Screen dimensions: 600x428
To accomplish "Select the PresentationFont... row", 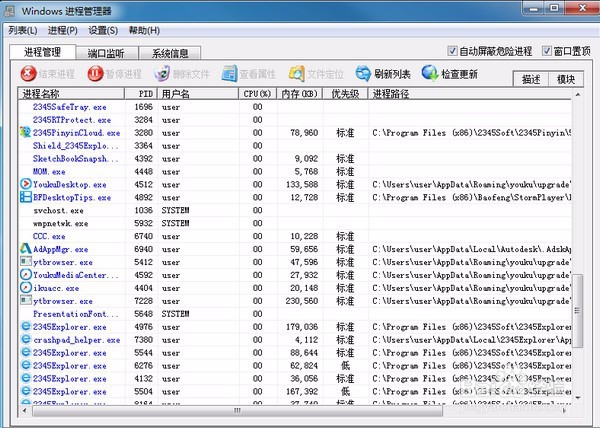I will pyautogui.click(x=295, y=314).
